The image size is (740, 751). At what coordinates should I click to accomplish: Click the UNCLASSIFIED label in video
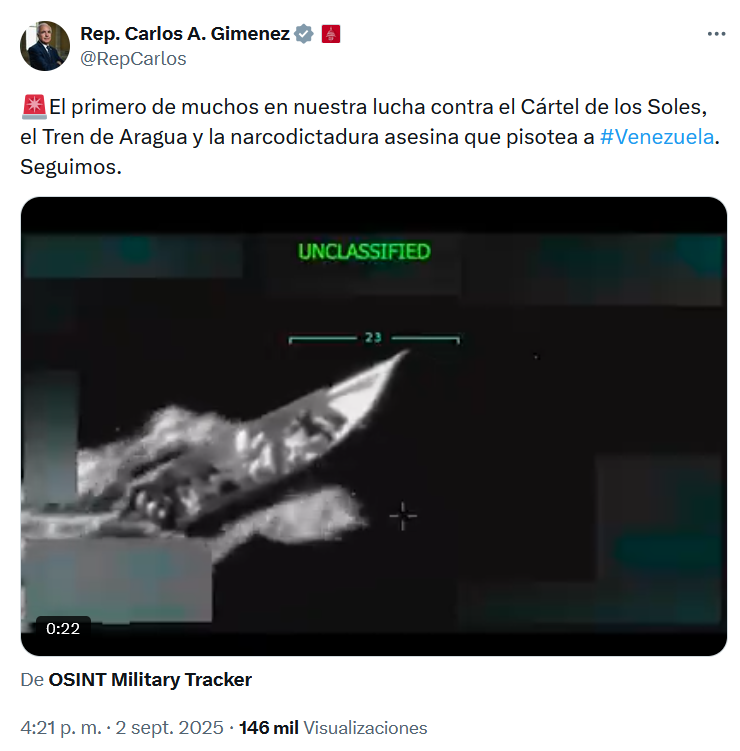364,251
